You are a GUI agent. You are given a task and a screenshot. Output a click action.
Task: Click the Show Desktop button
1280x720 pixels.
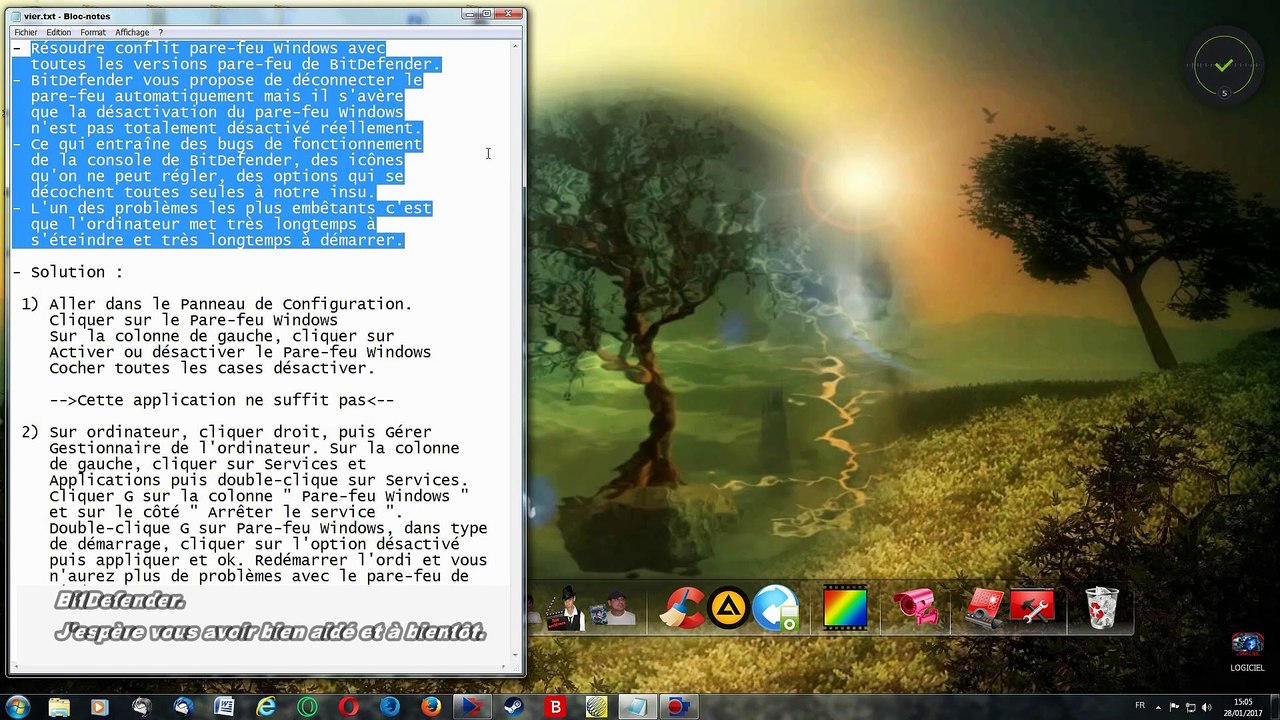click(1274, 707)
